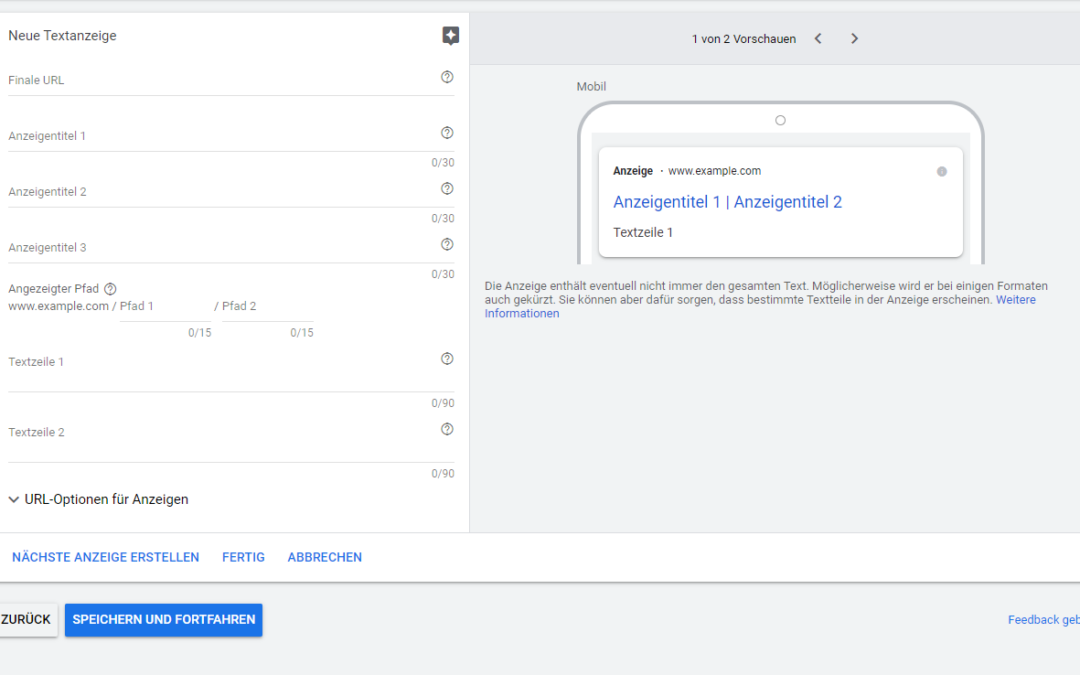Open help icon beside Angezeigter Pfad
Viewport: 1080px width, 675px height.
pos(110,289)
